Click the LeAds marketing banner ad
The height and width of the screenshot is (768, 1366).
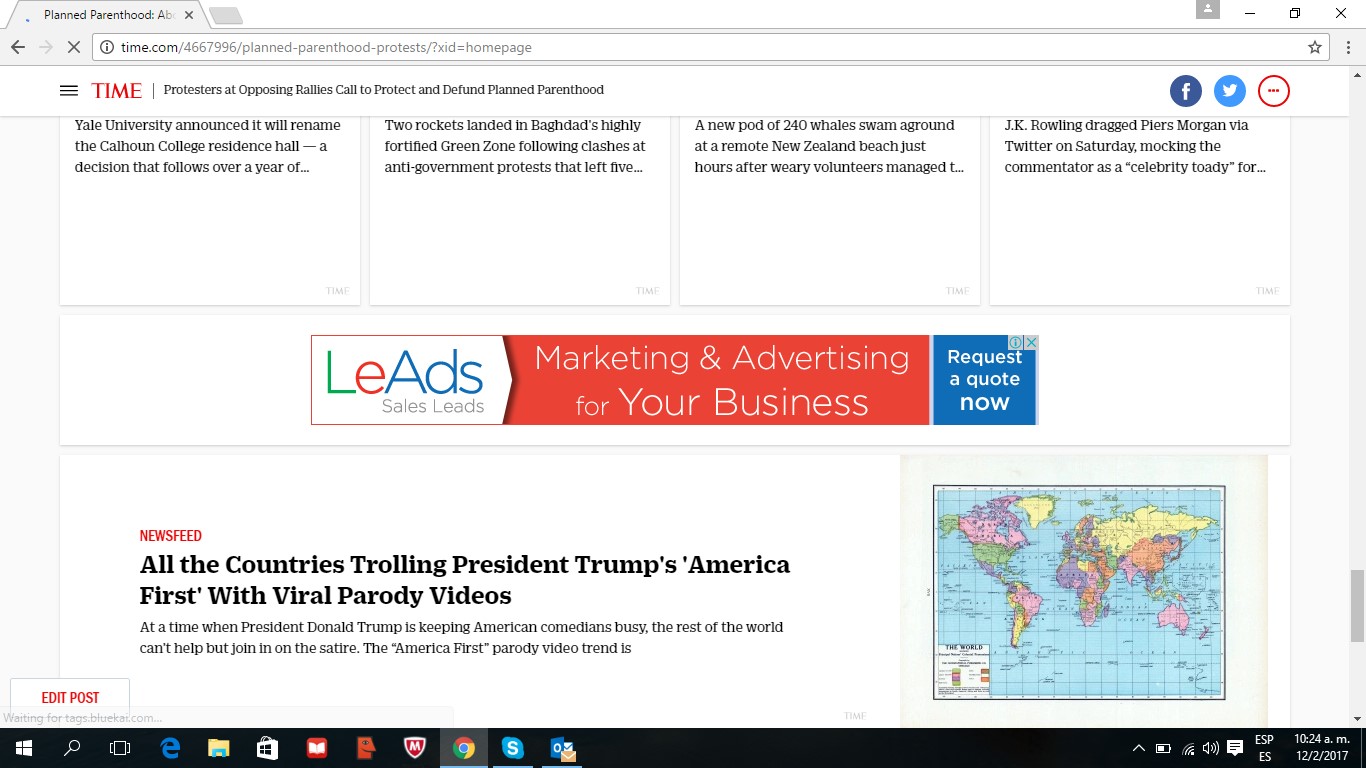(x=620, y=380)
